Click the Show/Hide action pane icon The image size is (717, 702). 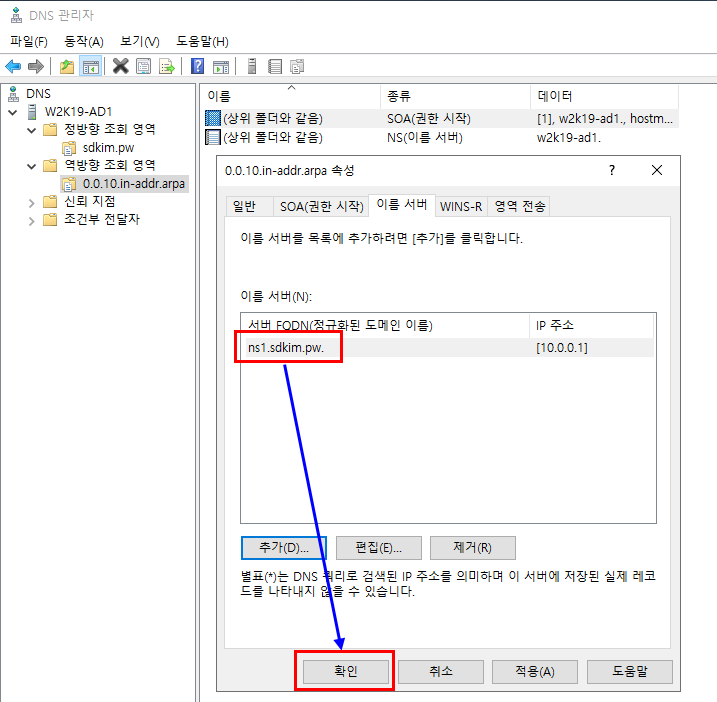tap(221, 67)
